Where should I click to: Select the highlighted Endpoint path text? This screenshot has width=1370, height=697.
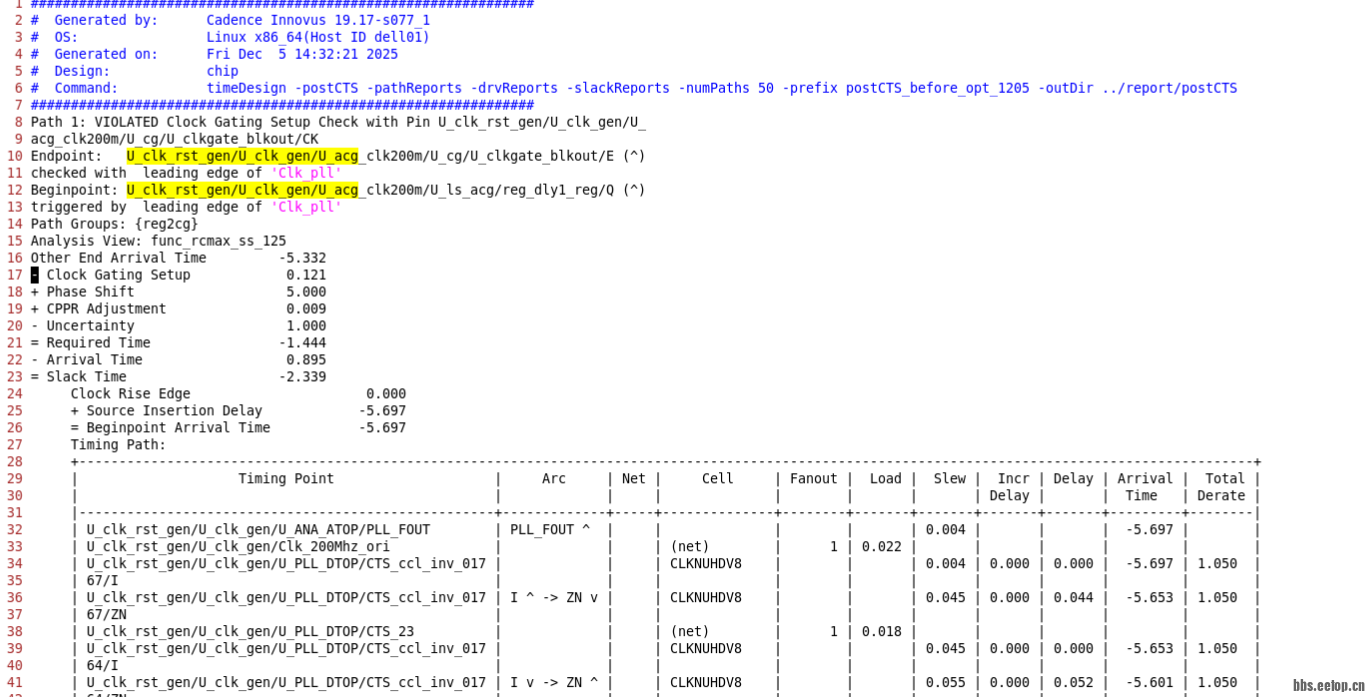point(245,155)
